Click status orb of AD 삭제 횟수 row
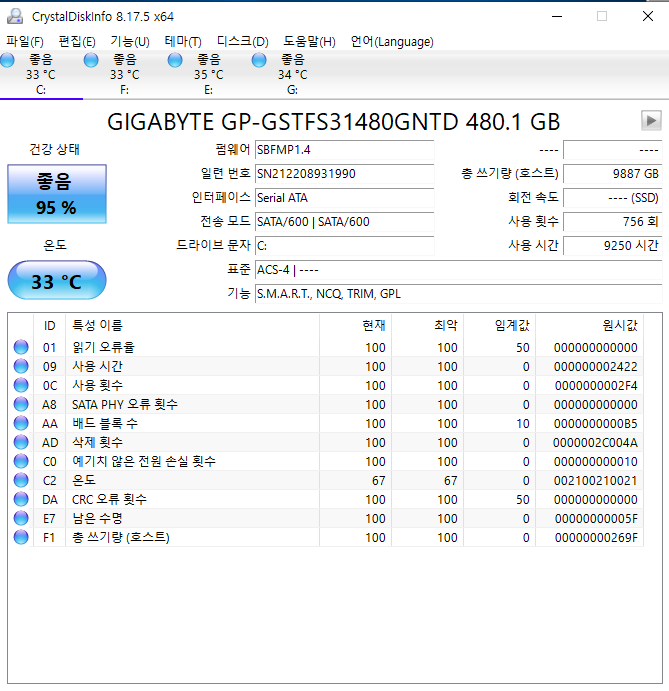 pos(21,442)
